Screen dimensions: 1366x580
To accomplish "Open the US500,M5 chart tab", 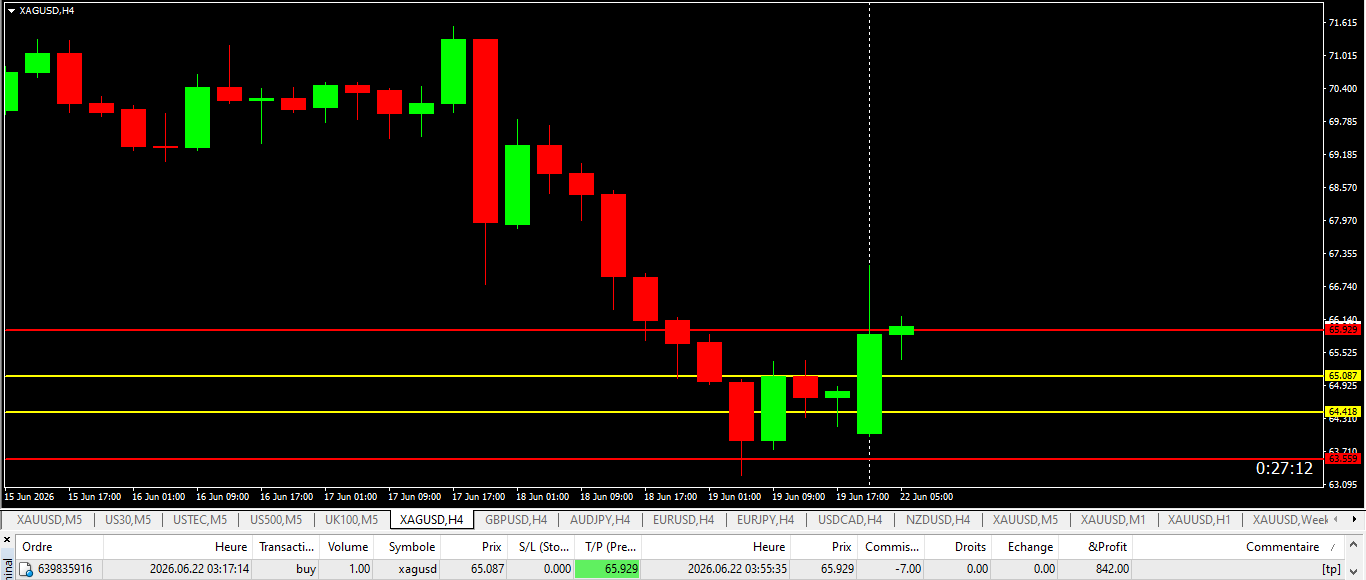I will point(276,520).
